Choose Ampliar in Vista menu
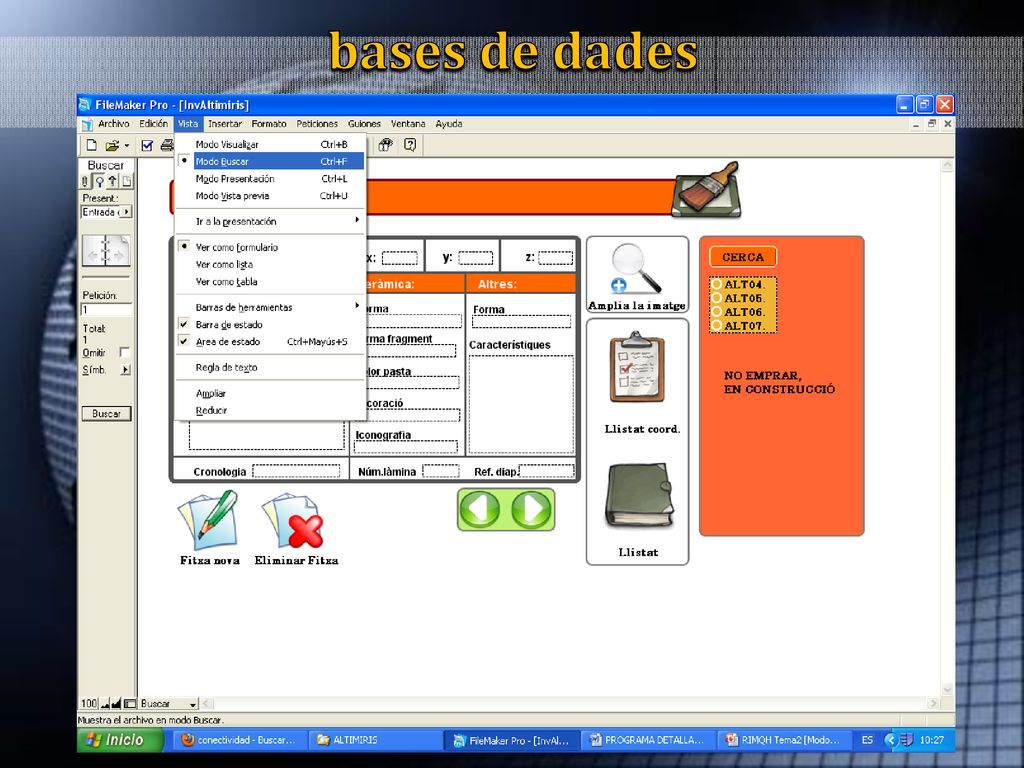This screenshot has height=768, width=1024. click(270, 393)
